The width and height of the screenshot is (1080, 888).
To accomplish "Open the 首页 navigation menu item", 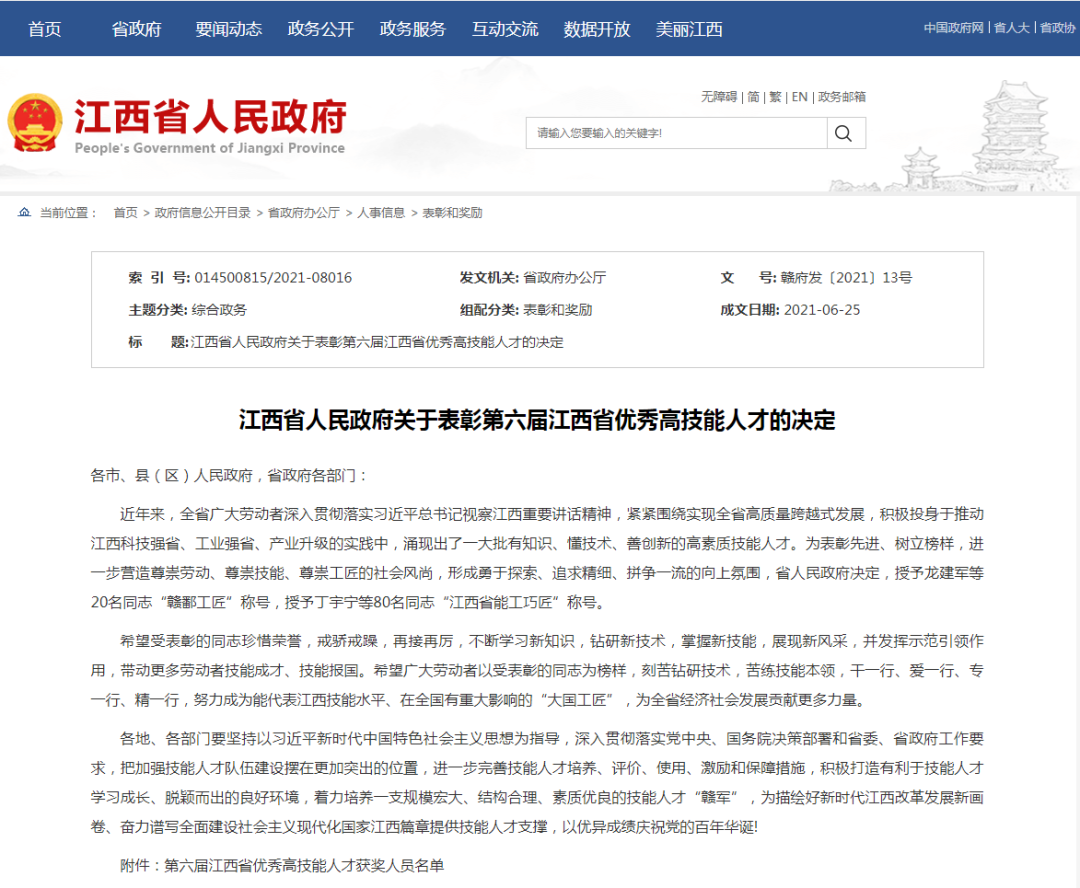I will [x=45, y=29].
